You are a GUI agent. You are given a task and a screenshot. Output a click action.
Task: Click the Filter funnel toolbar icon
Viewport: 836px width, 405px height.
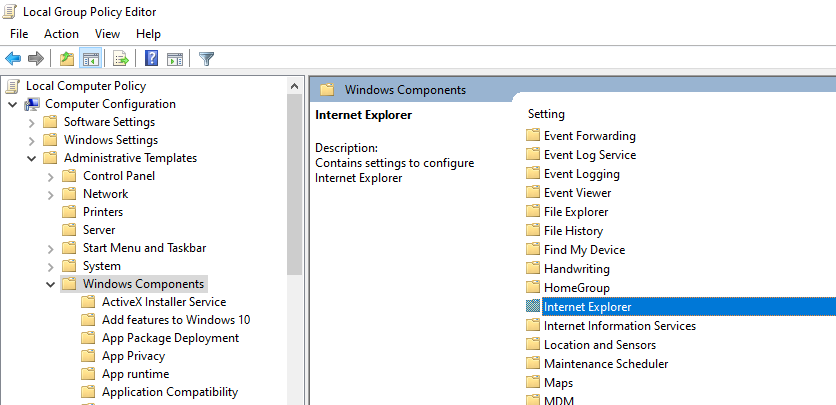206,59
